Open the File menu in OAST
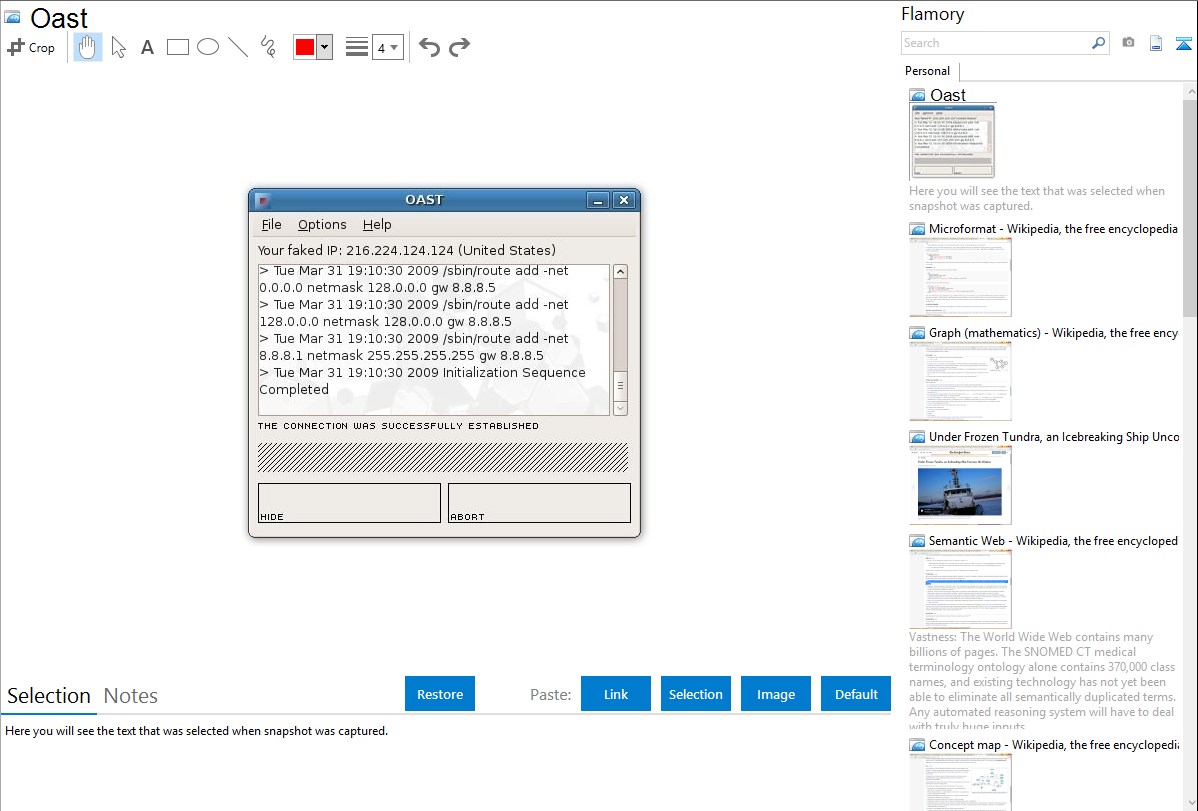Screen dimensions: 1198x811 tap(271, 224)
